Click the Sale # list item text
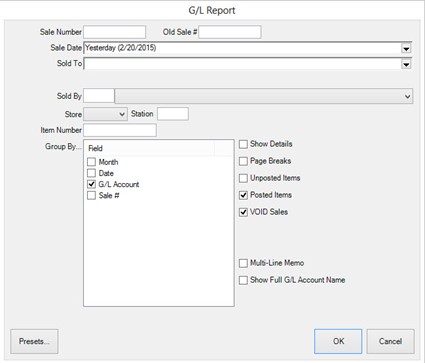Viewport: 425px width, 363px height. (x=109, y=196)
